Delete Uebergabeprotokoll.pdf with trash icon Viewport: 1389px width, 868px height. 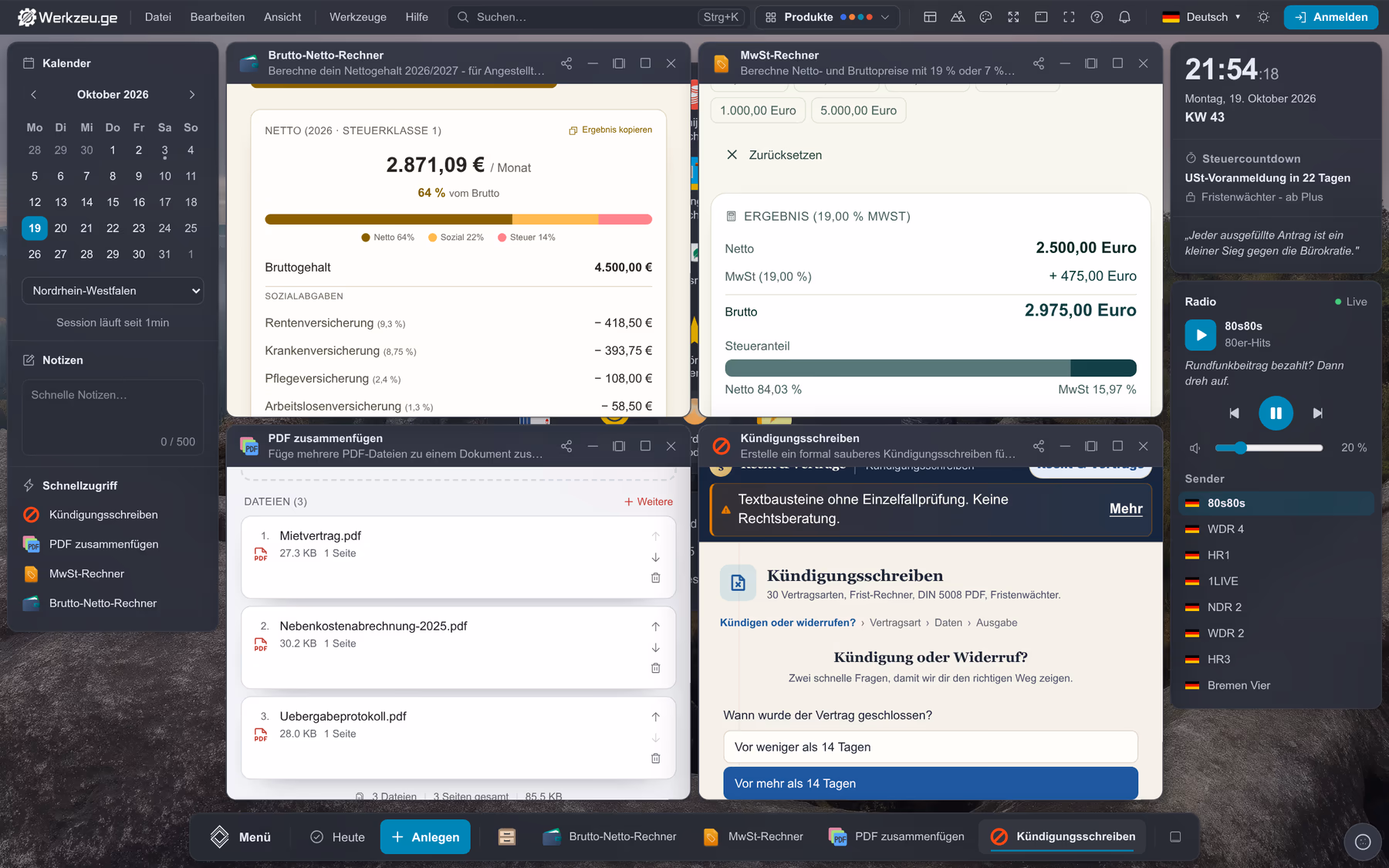pyautogui.click(x=655, y=758)
